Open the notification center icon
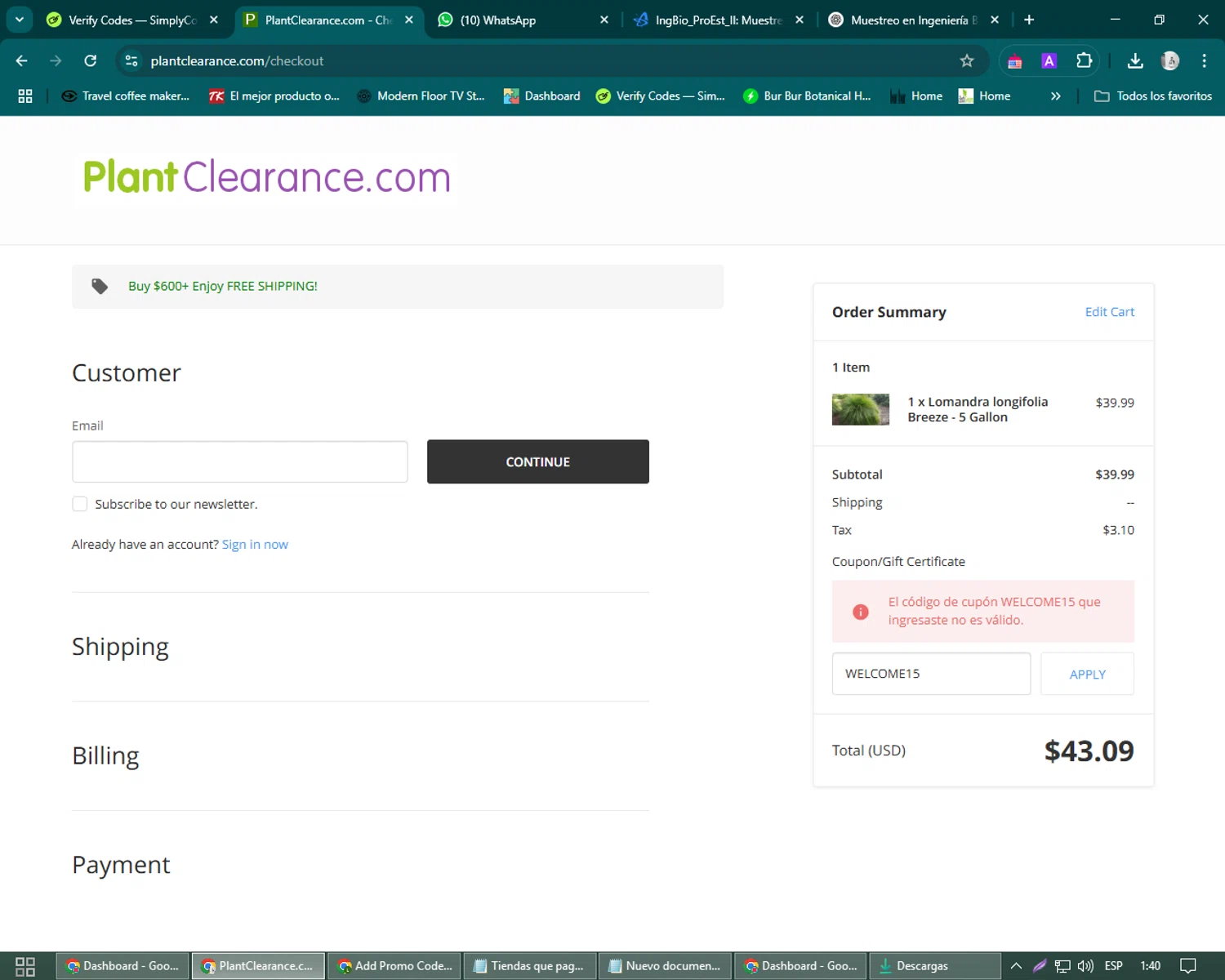 point(1188,966)
